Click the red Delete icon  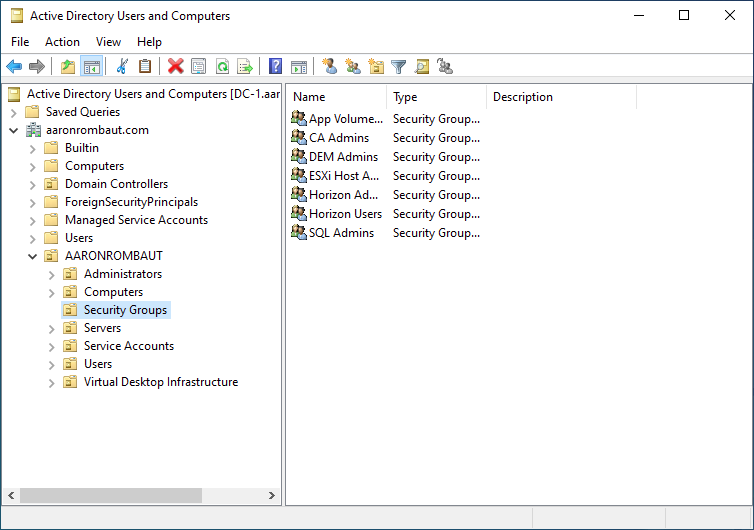(x=175, y=67)
